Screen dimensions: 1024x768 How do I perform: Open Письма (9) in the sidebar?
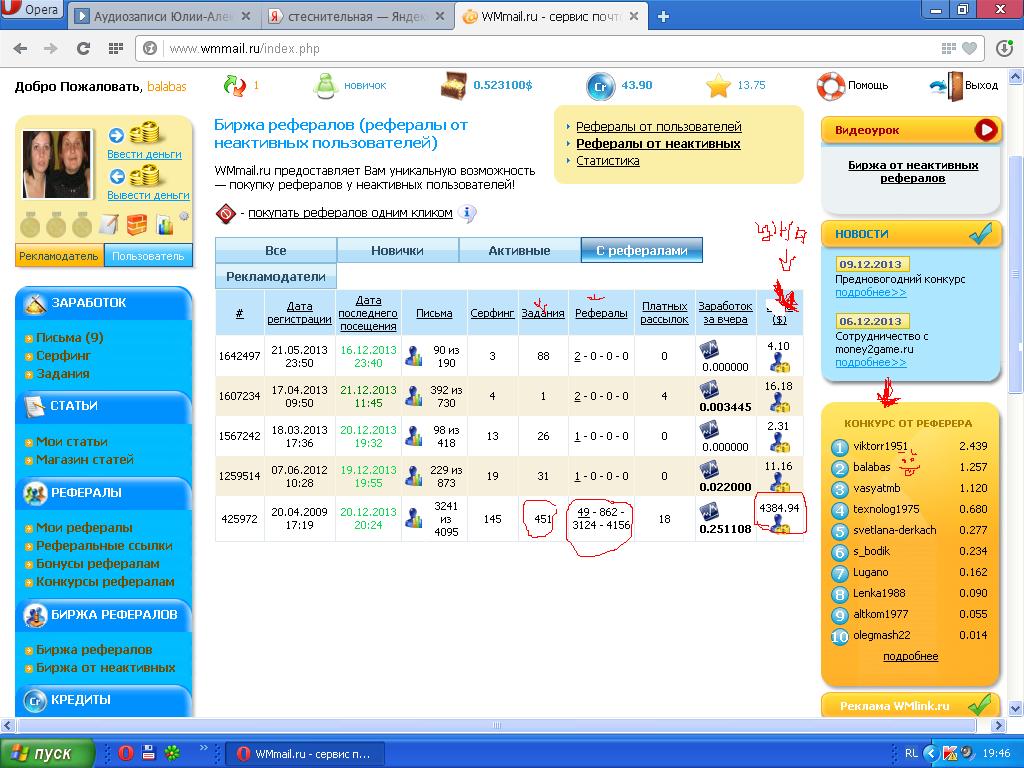pos(69,338)
